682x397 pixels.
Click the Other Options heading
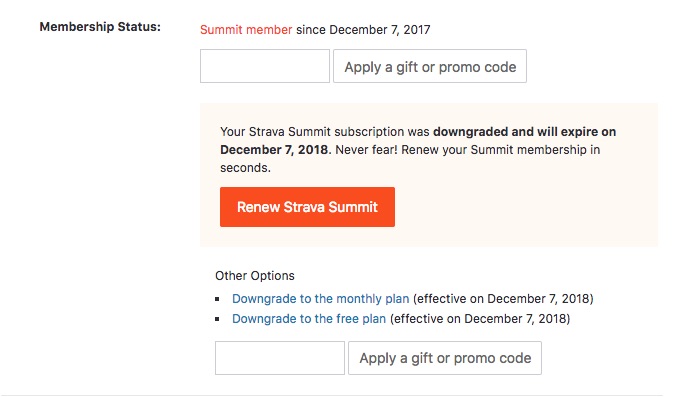pos(255,276)
